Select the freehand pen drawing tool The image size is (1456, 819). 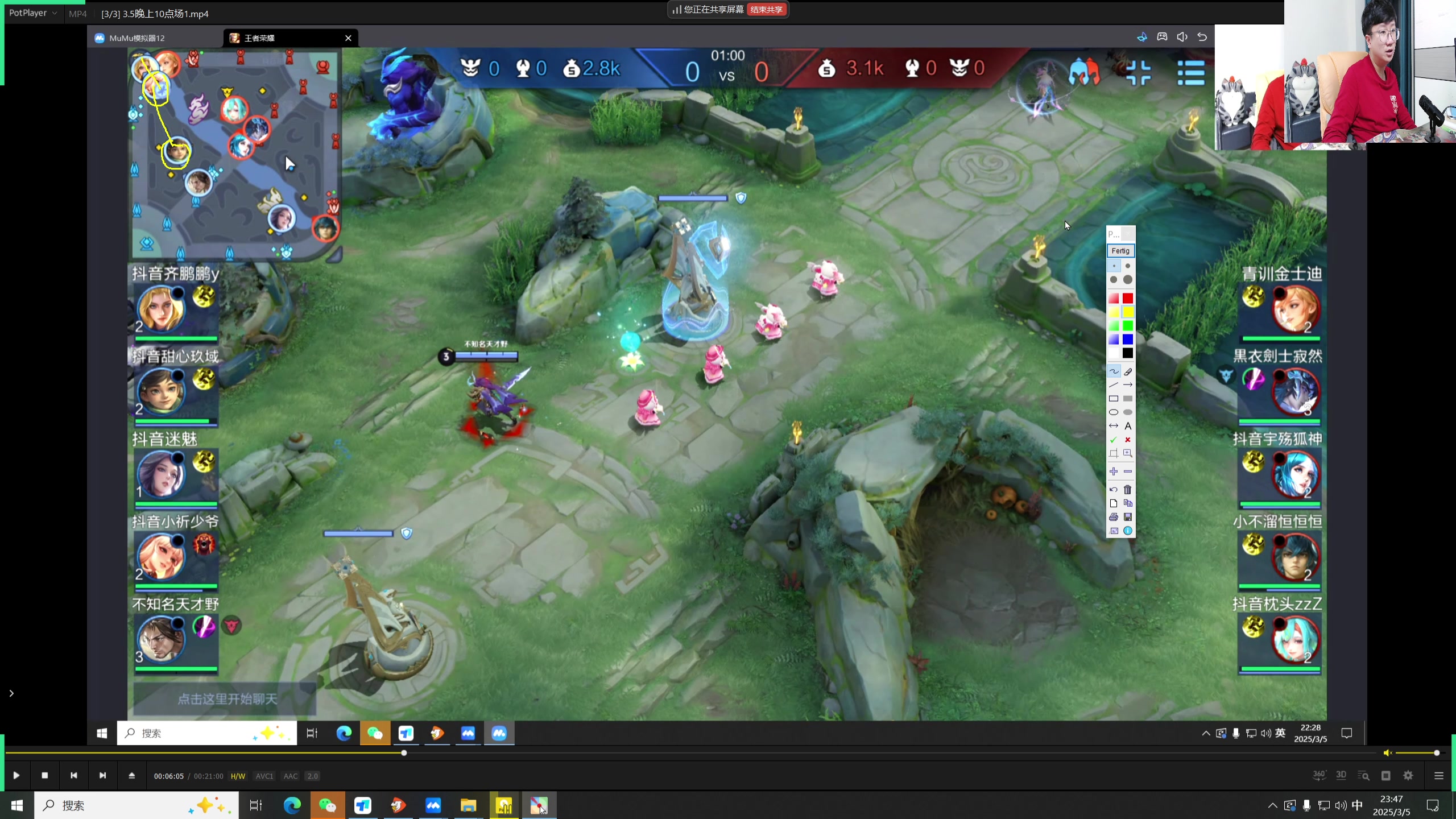coord(1114,371)
